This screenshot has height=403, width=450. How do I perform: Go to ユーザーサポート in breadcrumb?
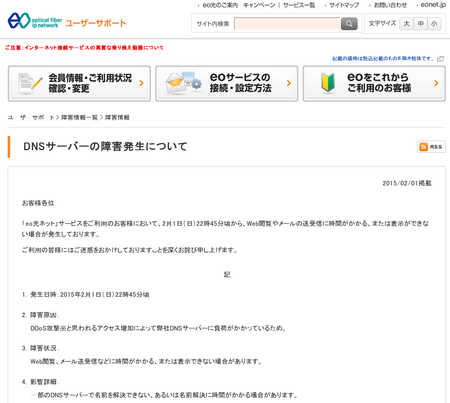(31, 117)
